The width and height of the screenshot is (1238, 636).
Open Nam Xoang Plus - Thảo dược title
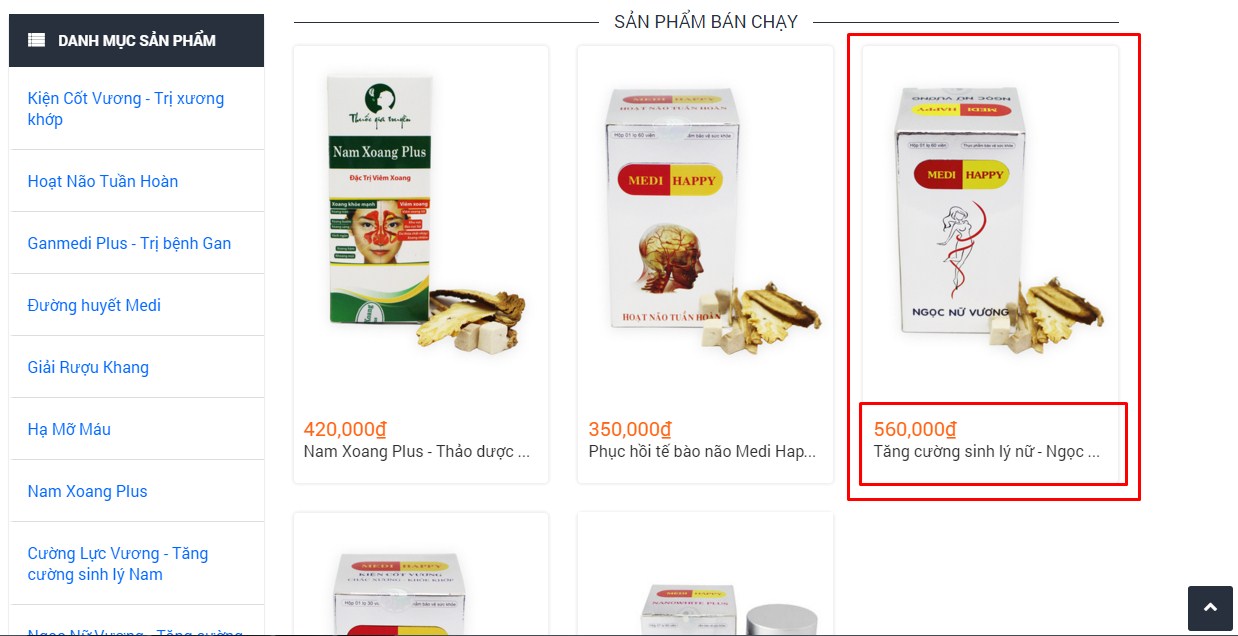tap(417, 451)
